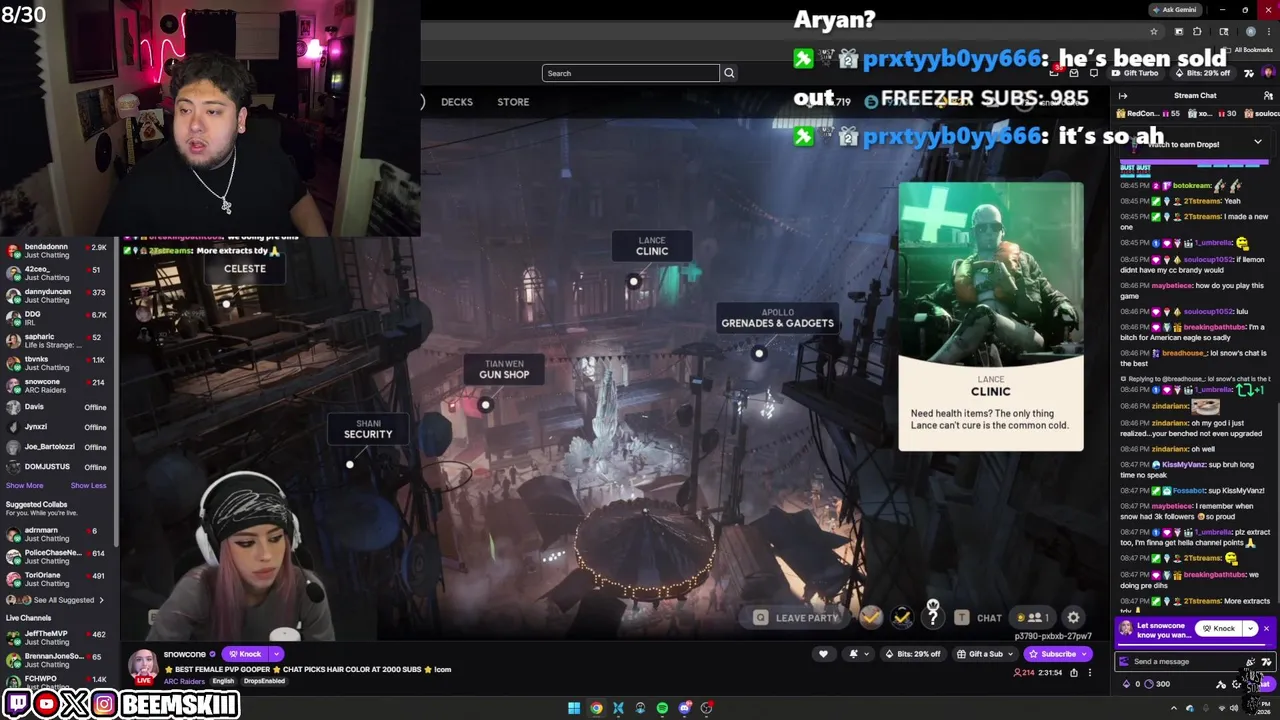Select Tian Wen Gun Shop marker
The height and width of the screenshot is (720, 1280).
[x=504, y=369]
